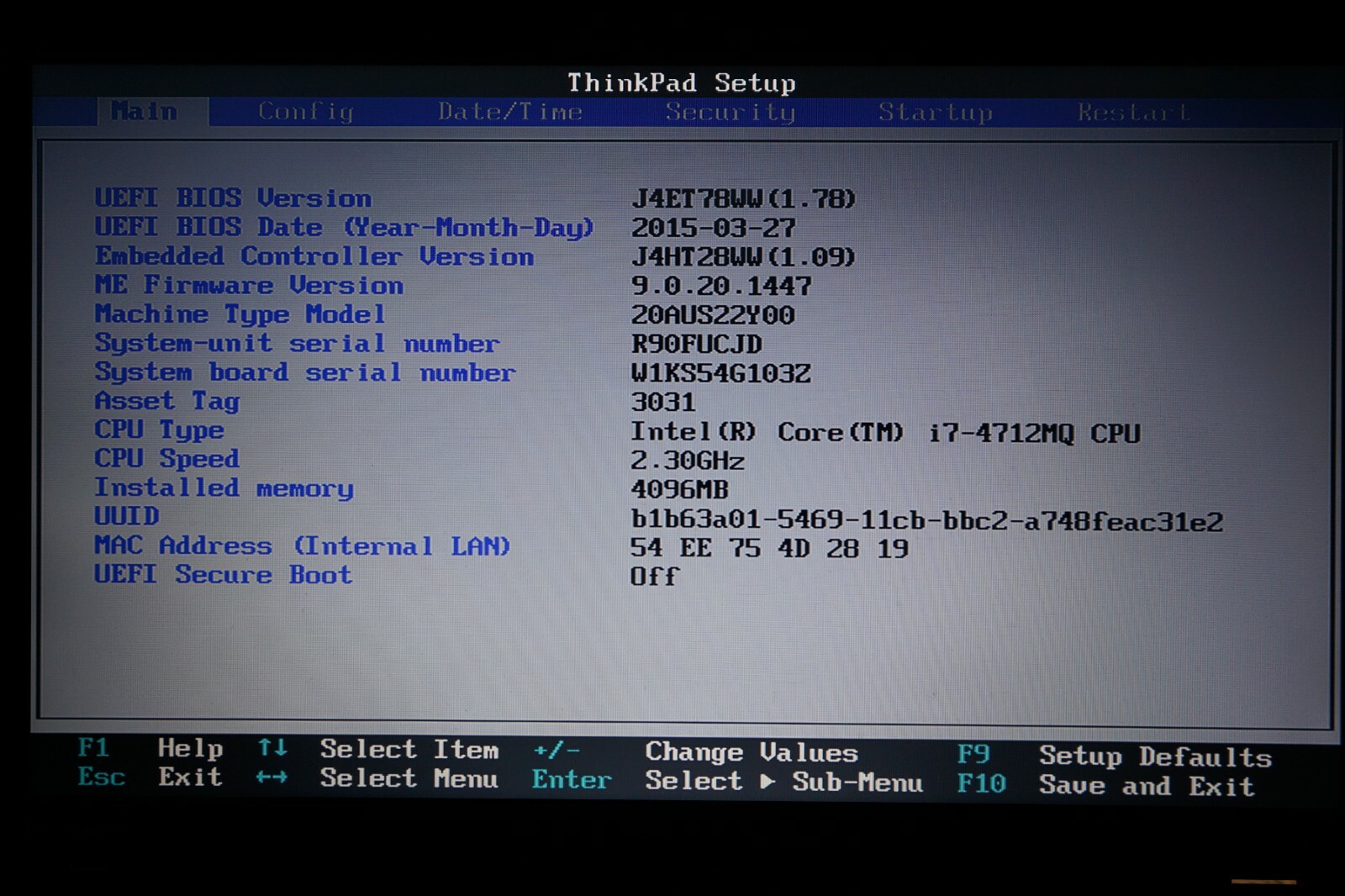The image size is (1345, 896).
Task: Click the Enter key hint
Action: (x=572, y=780)
